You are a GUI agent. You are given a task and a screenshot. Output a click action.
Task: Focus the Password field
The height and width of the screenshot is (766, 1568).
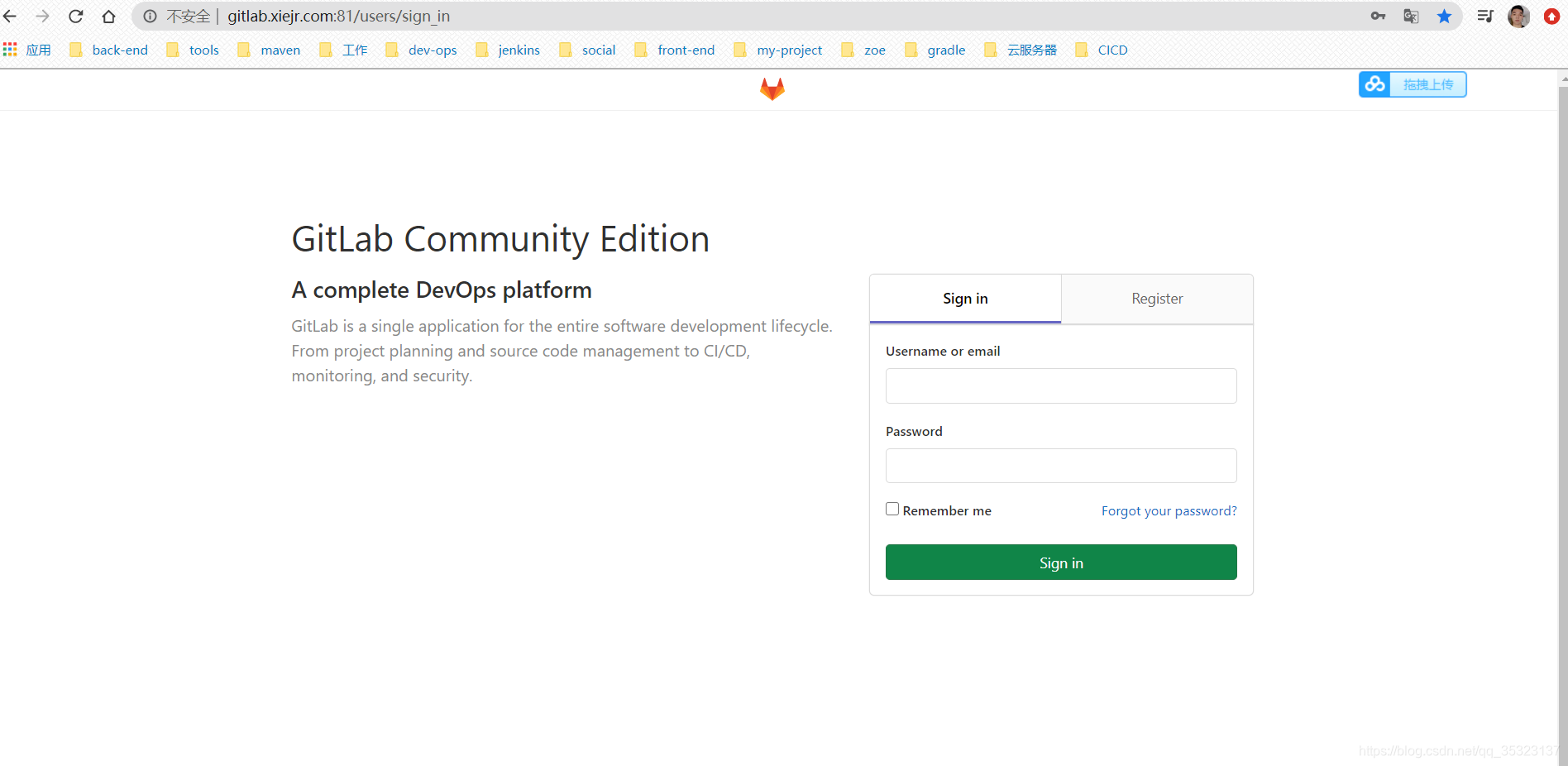tap(1061, 466)
